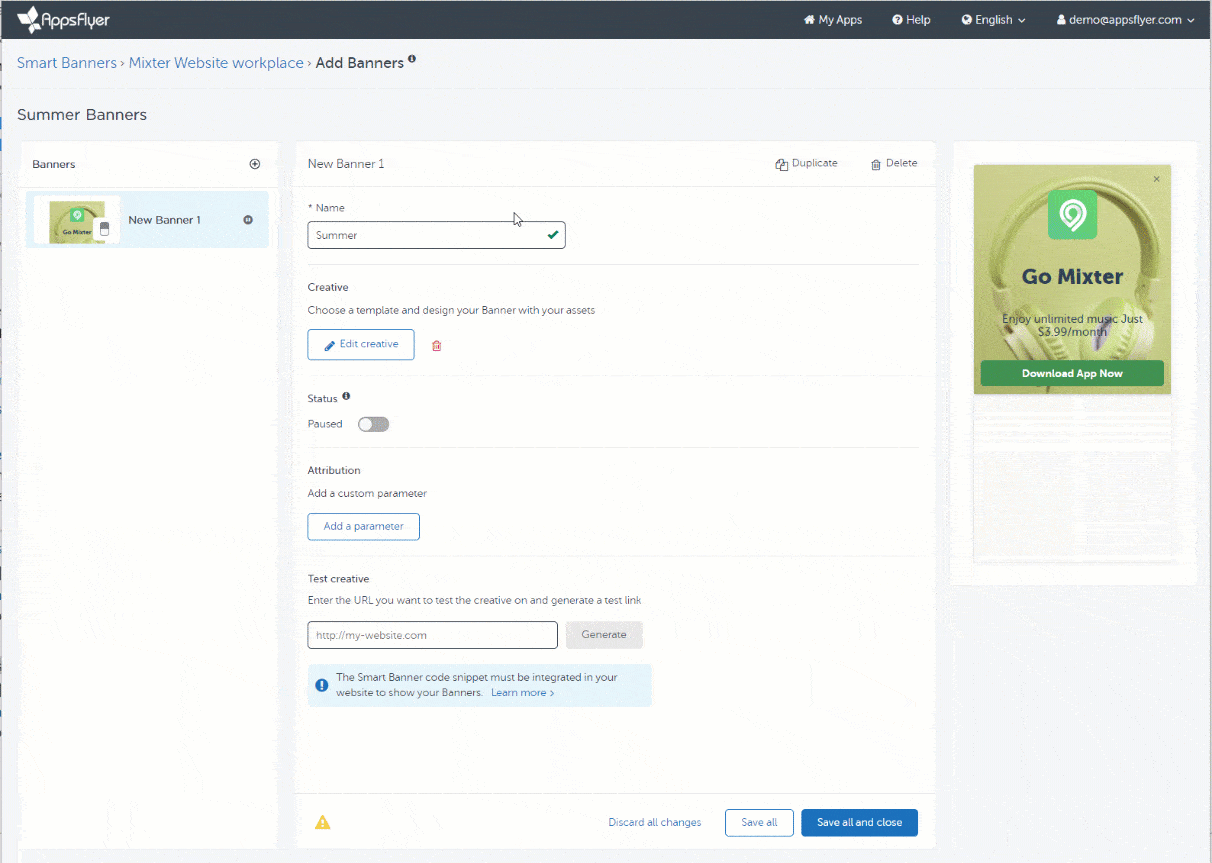The width and height of the screenshot is (1212, 863).
Task: Click Save all and close button
Action: pos(859,823)
